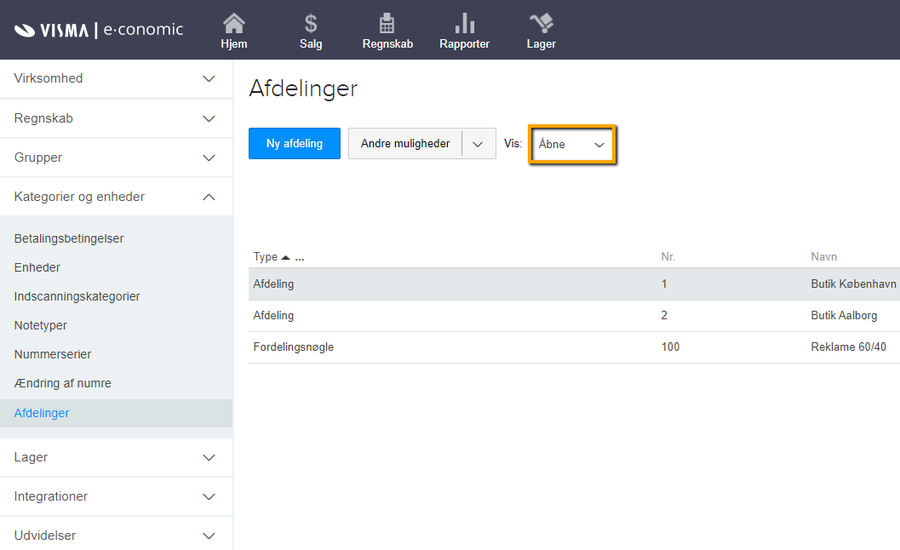The width and height of the screenshot is (900, 550).
Task: Sort by the Navn column header
Action: pyautogui.click(x=824, y=257)
